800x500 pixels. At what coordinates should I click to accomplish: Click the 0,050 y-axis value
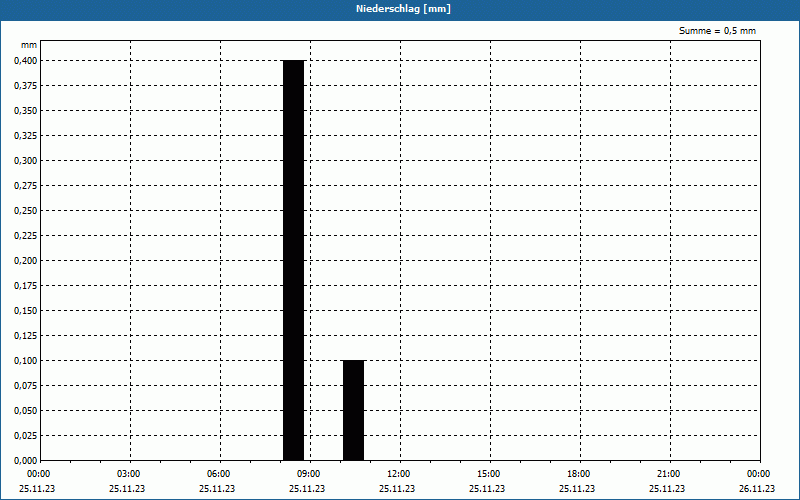click(26, 411)
